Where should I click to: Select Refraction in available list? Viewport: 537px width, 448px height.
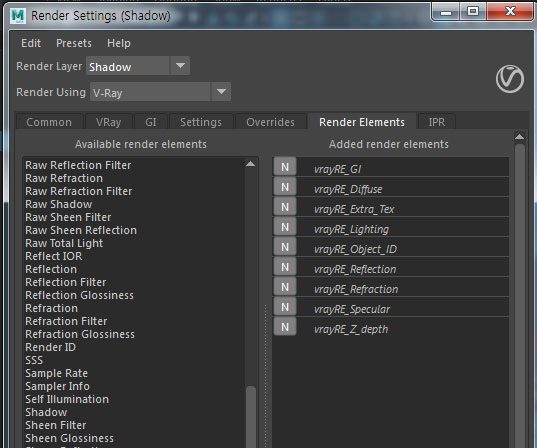pos(51,308)
